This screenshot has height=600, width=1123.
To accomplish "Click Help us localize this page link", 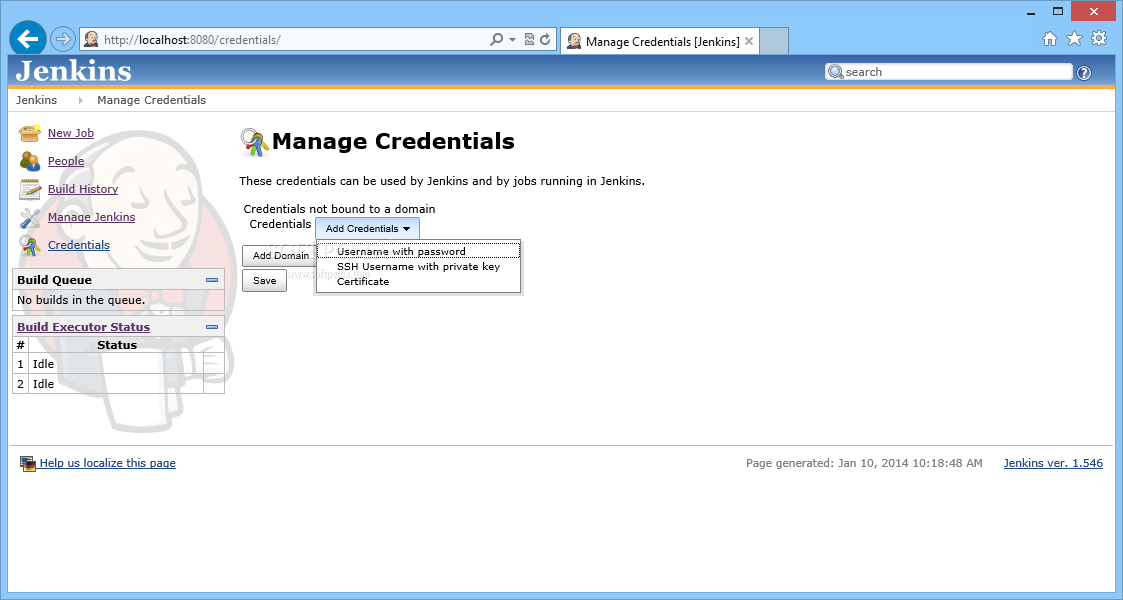I will pyautogui.click(x=107, y=463).
